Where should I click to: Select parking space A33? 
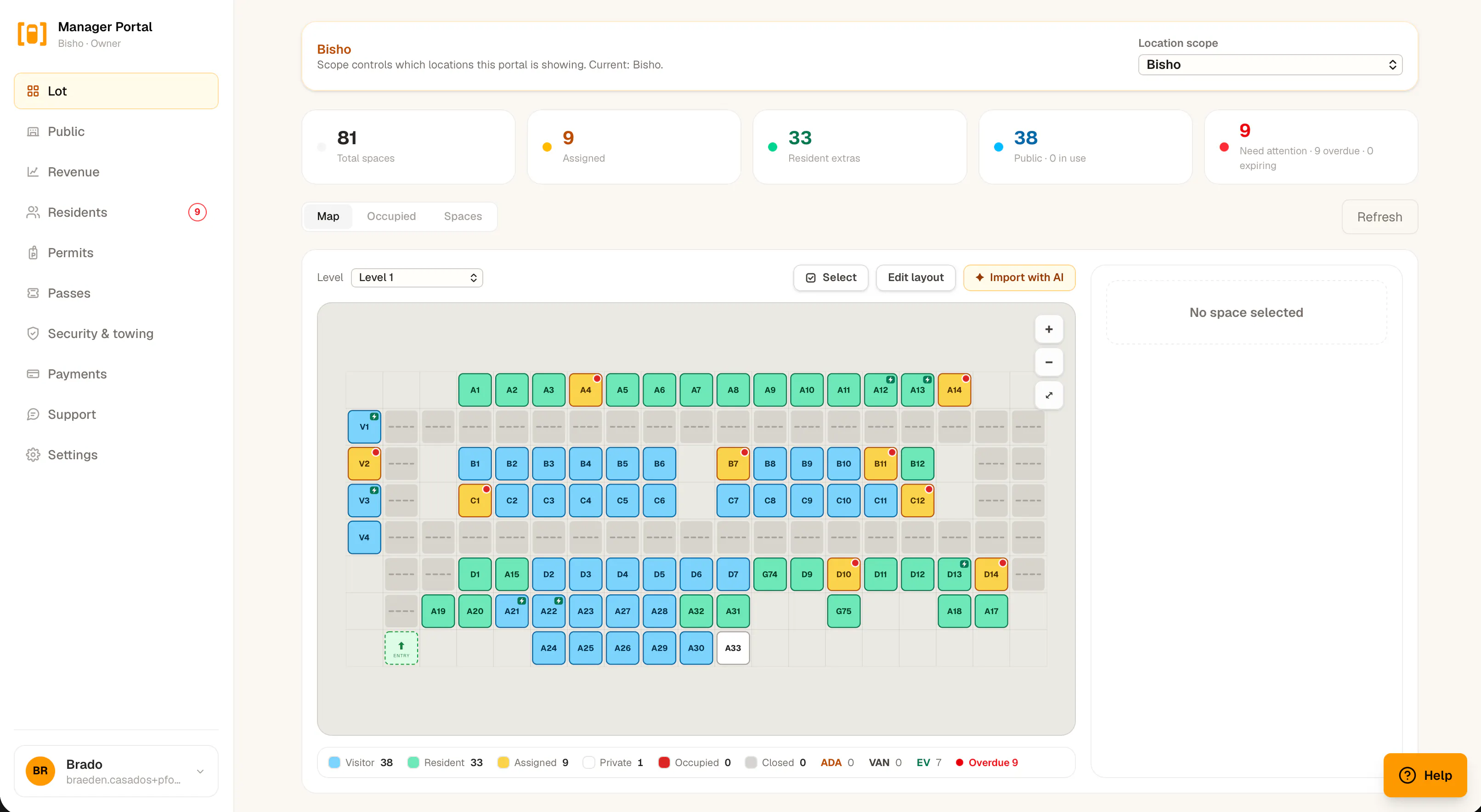pos(733,648)
